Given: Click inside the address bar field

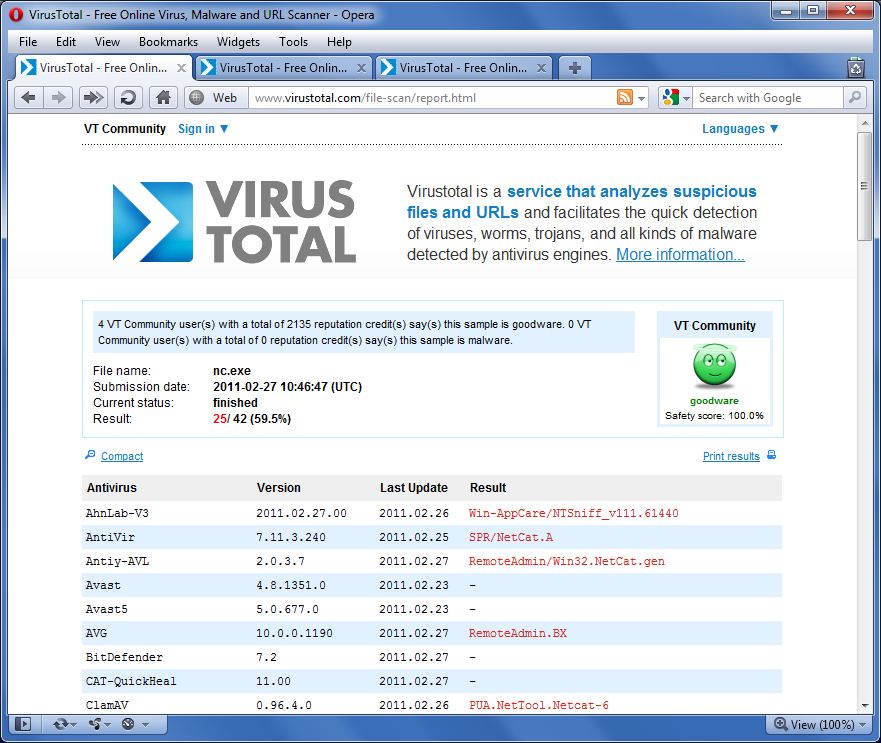Looking at the screenshot, I should [x=420, y=97].
